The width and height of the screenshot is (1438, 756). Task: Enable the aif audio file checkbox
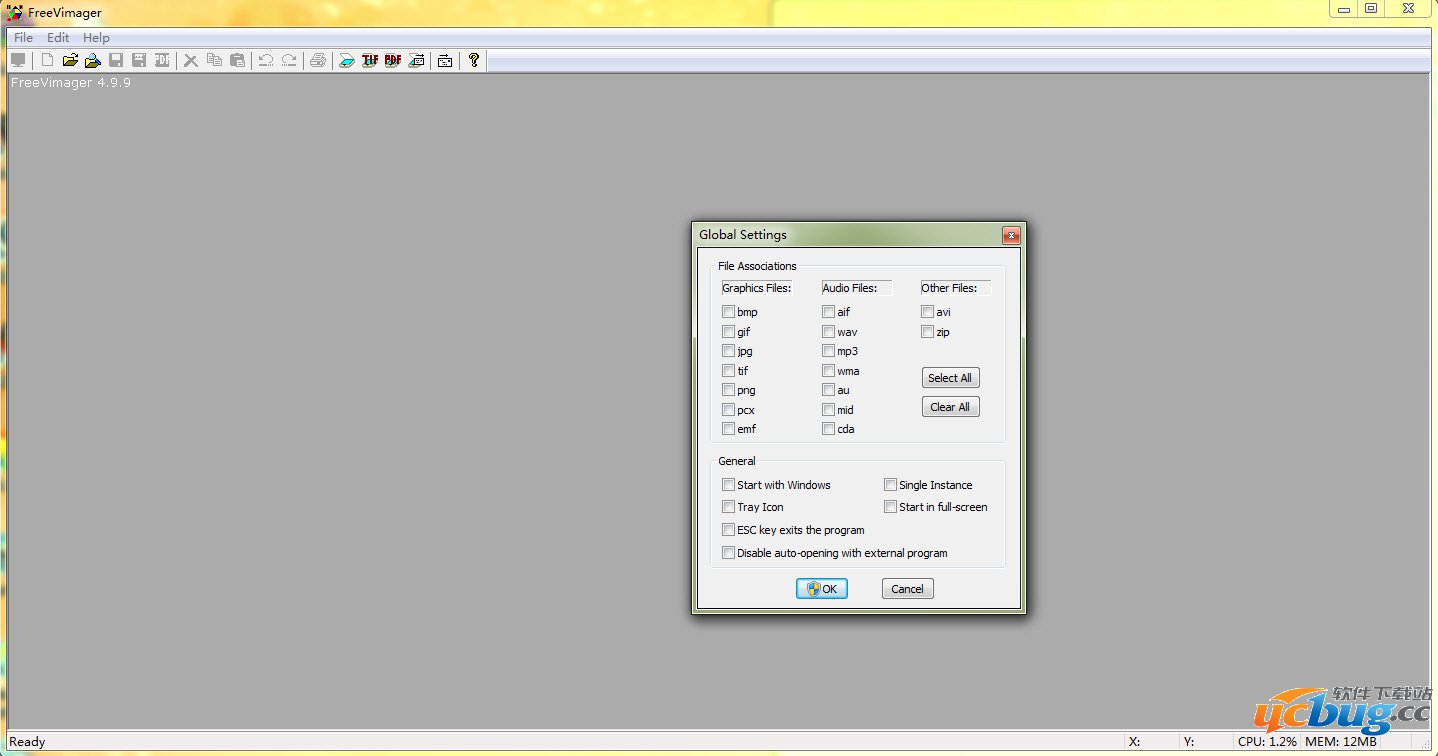[828, 312]
